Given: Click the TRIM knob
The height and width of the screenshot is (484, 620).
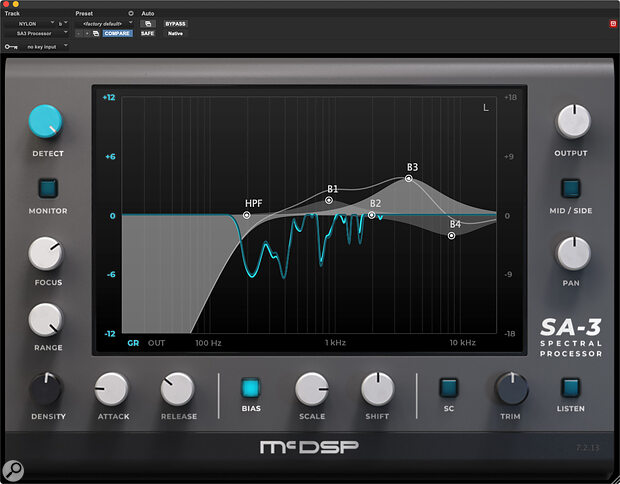Looking at the screenshot, I should click(511, 387).
